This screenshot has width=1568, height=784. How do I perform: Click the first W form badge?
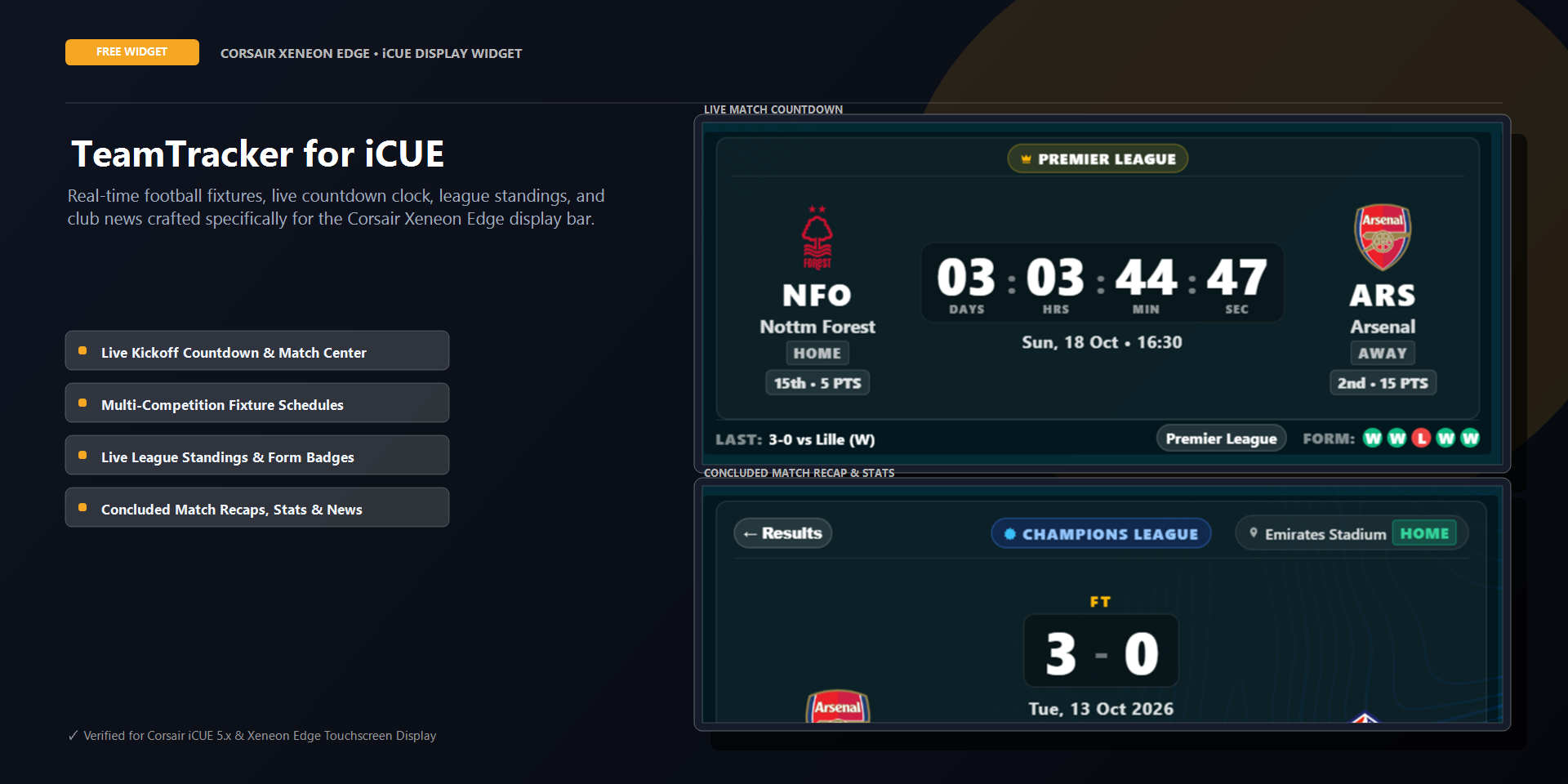click(1373, 439)
